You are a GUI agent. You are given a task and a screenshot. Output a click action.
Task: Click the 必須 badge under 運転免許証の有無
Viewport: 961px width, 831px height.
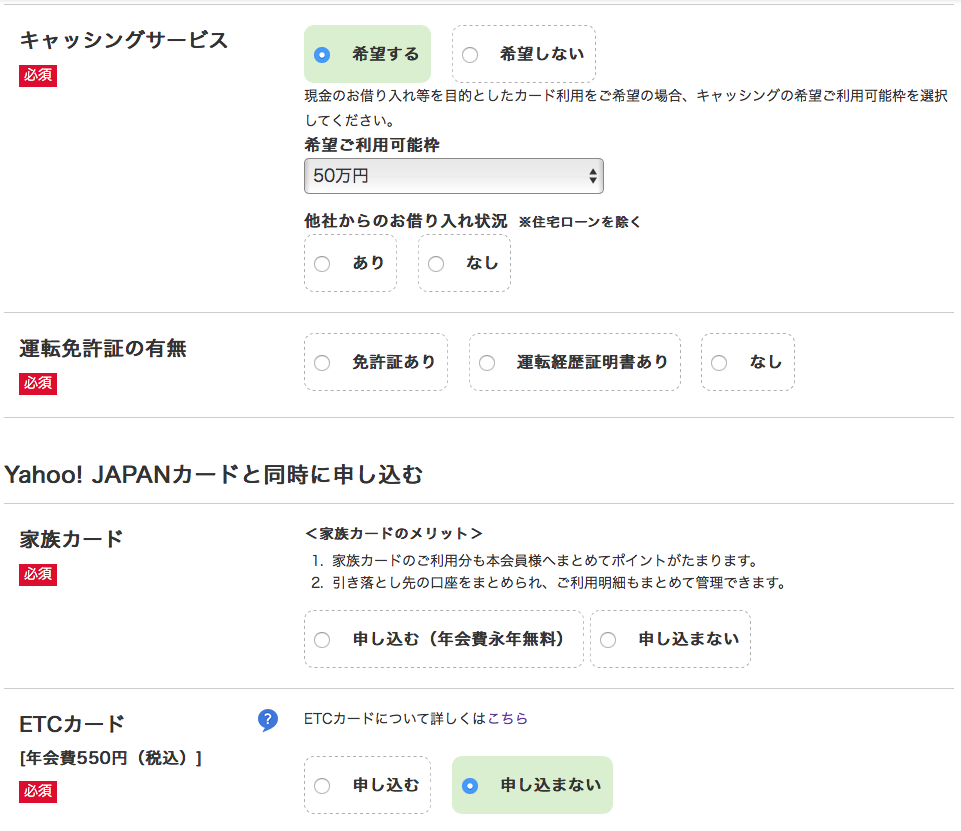click(x=38, y=384)
